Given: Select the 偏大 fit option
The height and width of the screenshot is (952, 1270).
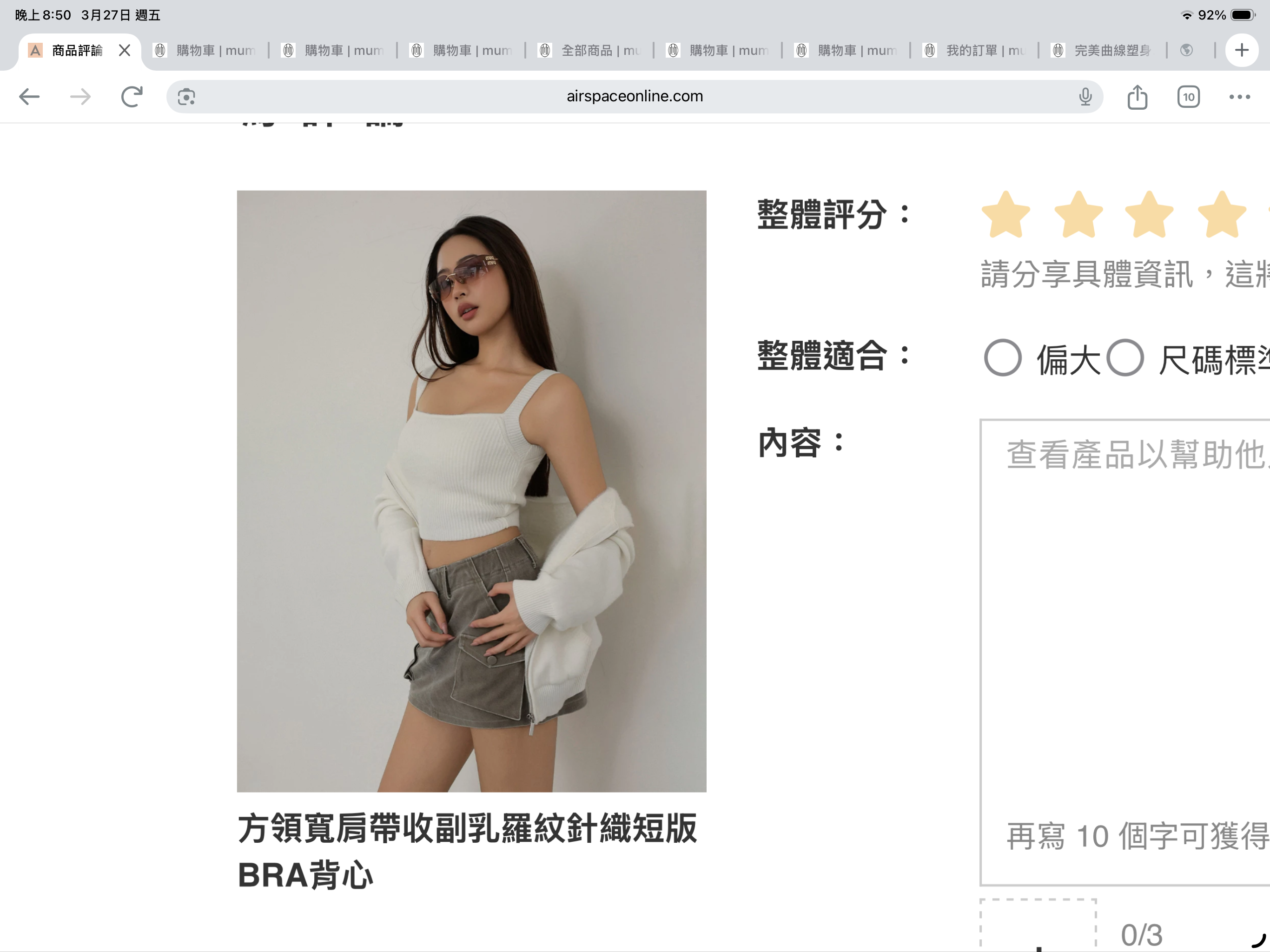Looking at the screenshot, I should point(1002,358).
